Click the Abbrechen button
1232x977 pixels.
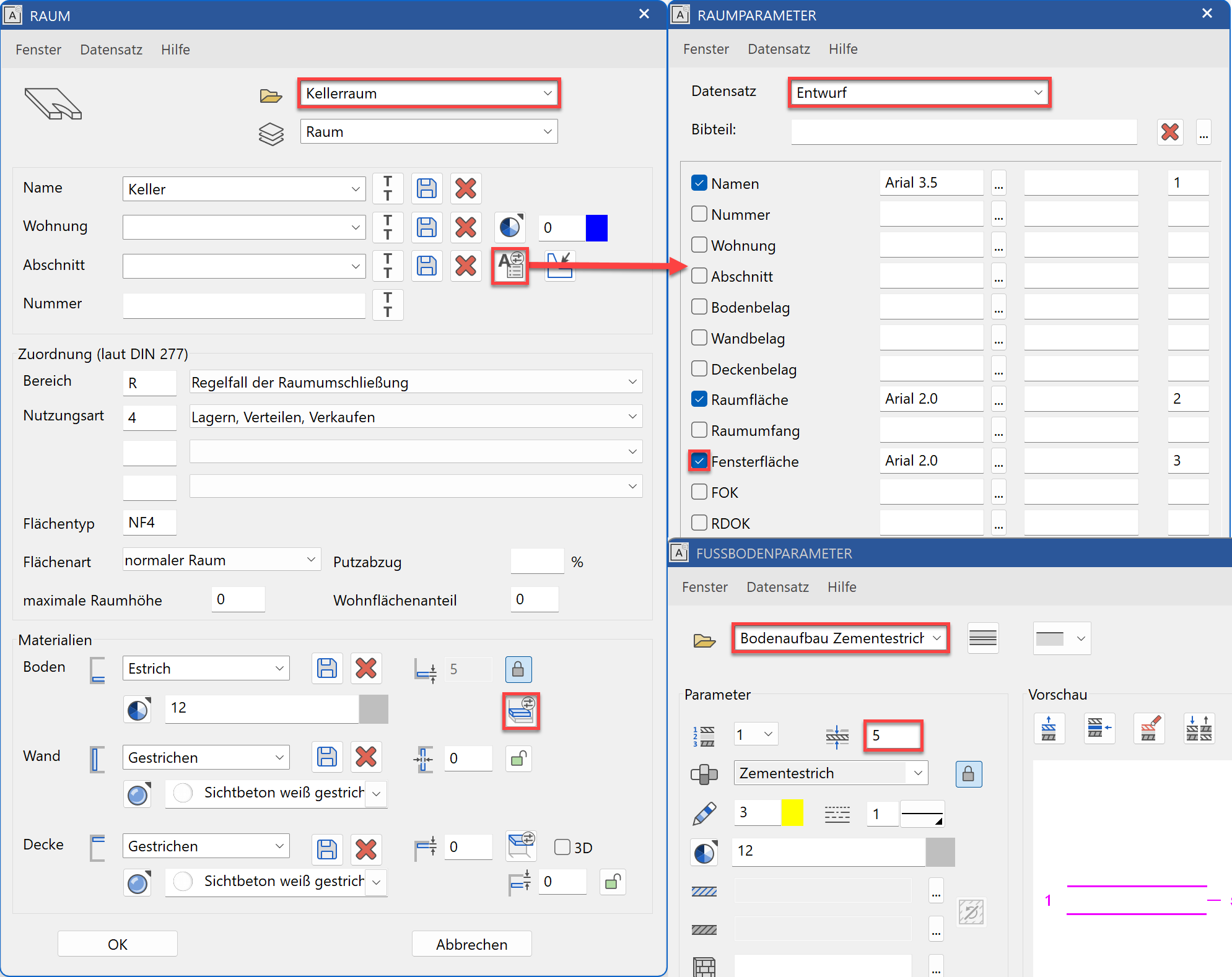471,944
